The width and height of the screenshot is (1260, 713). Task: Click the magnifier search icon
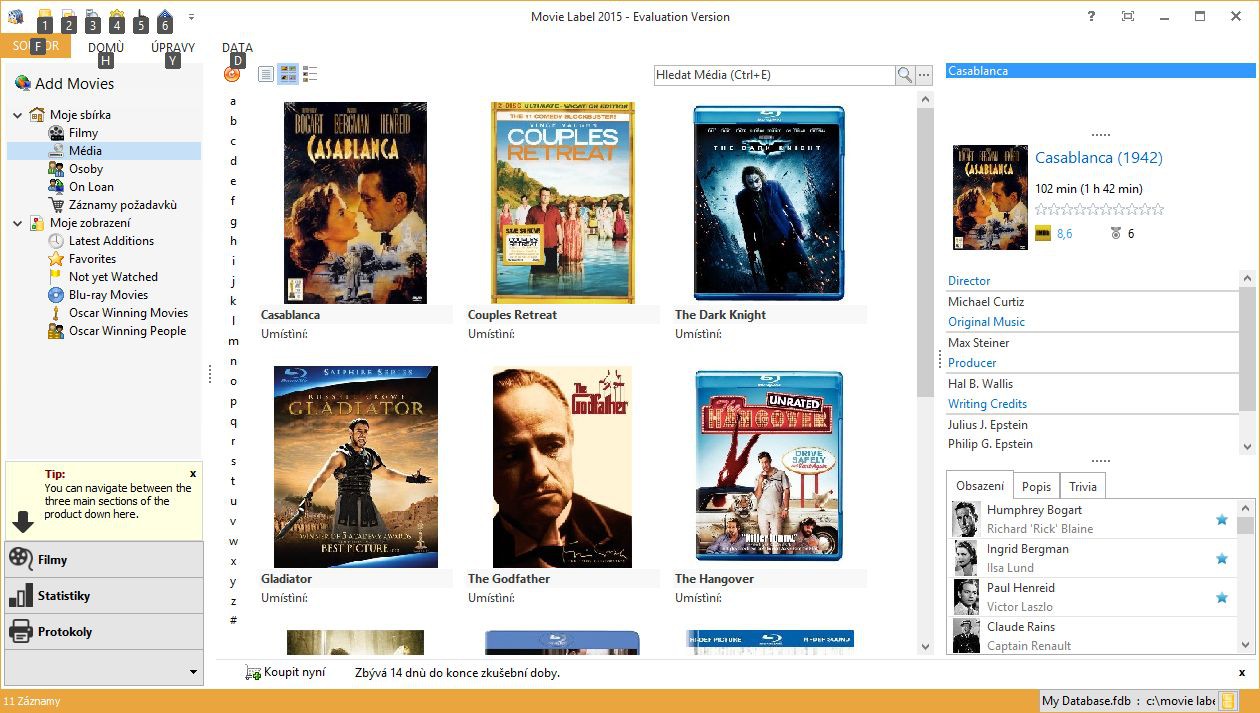[x=904, y=75]
